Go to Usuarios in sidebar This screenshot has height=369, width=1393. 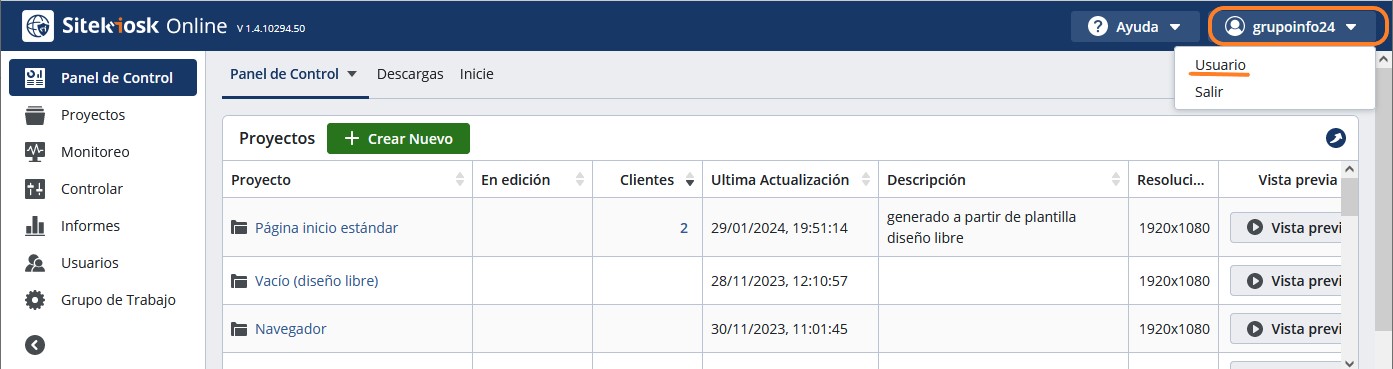[89, 263]
